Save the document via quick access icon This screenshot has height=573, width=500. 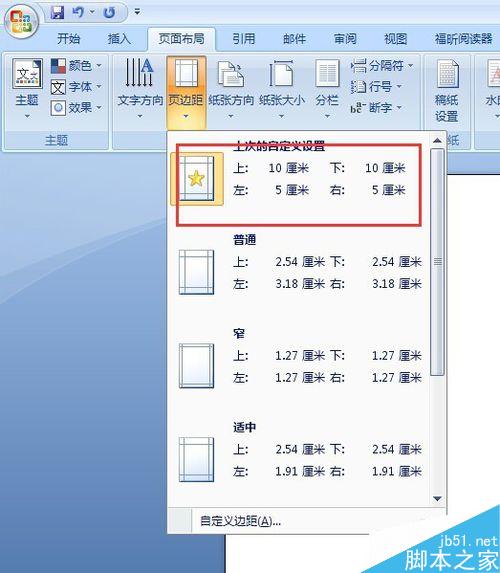pos(57,12)
